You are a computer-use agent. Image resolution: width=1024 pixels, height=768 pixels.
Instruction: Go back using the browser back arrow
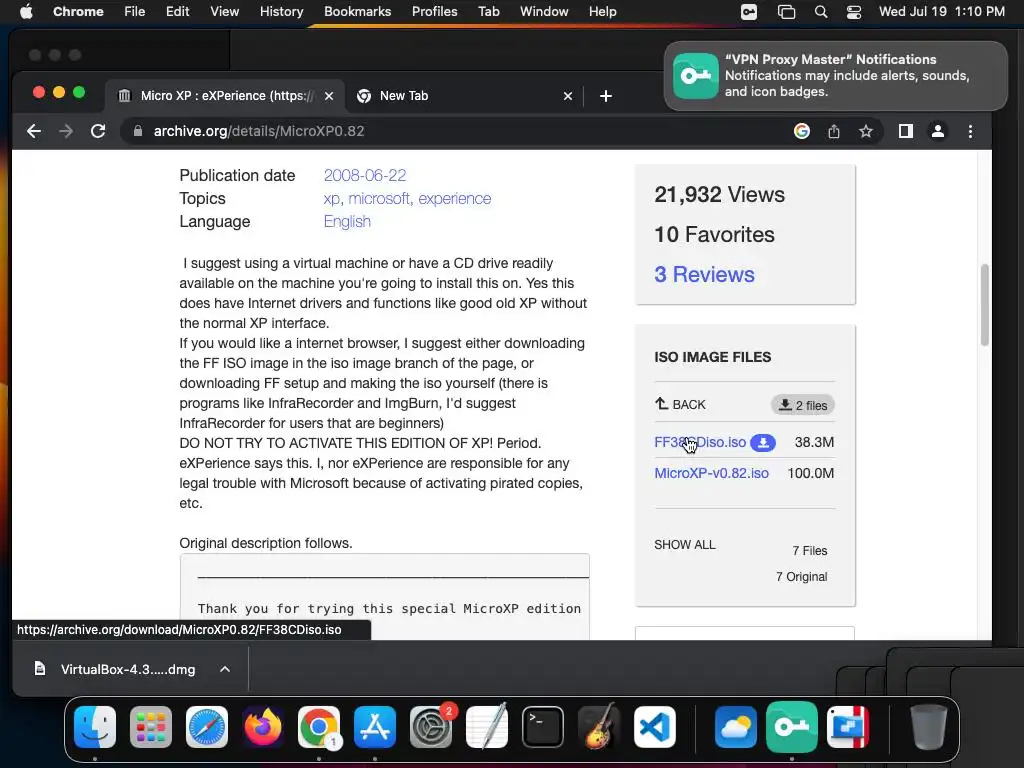[x=34, y=131]
